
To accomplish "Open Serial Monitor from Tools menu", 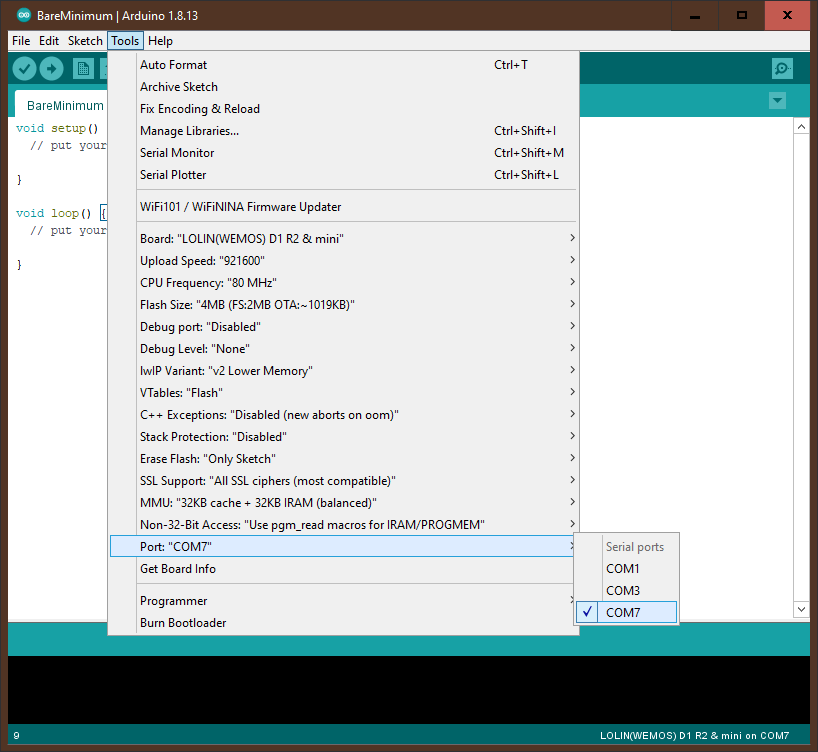I will pos(343,152).
